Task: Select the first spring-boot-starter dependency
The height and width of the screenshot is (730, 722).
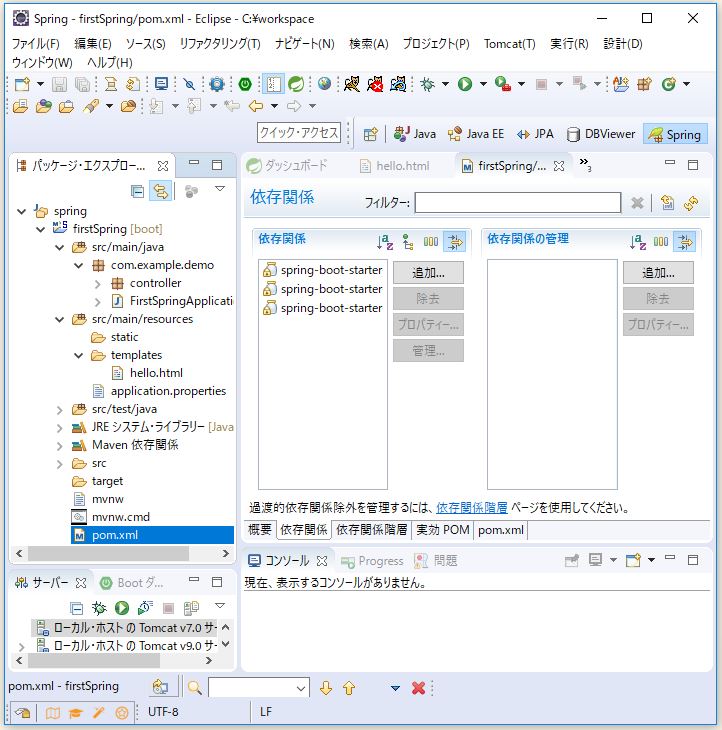Action: point(323,270)
